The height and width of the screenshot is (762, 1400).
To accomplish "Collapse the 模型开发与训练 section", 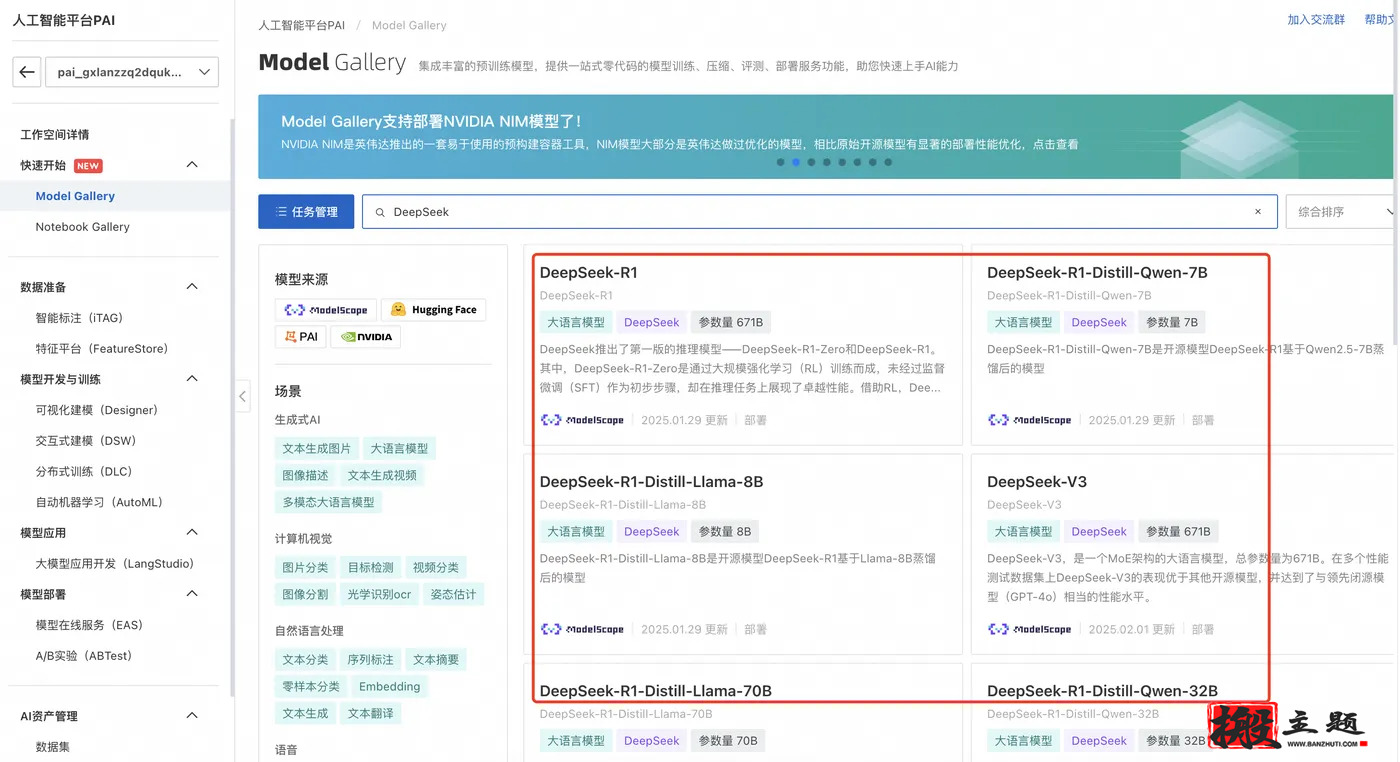I will tap(192, 379).
